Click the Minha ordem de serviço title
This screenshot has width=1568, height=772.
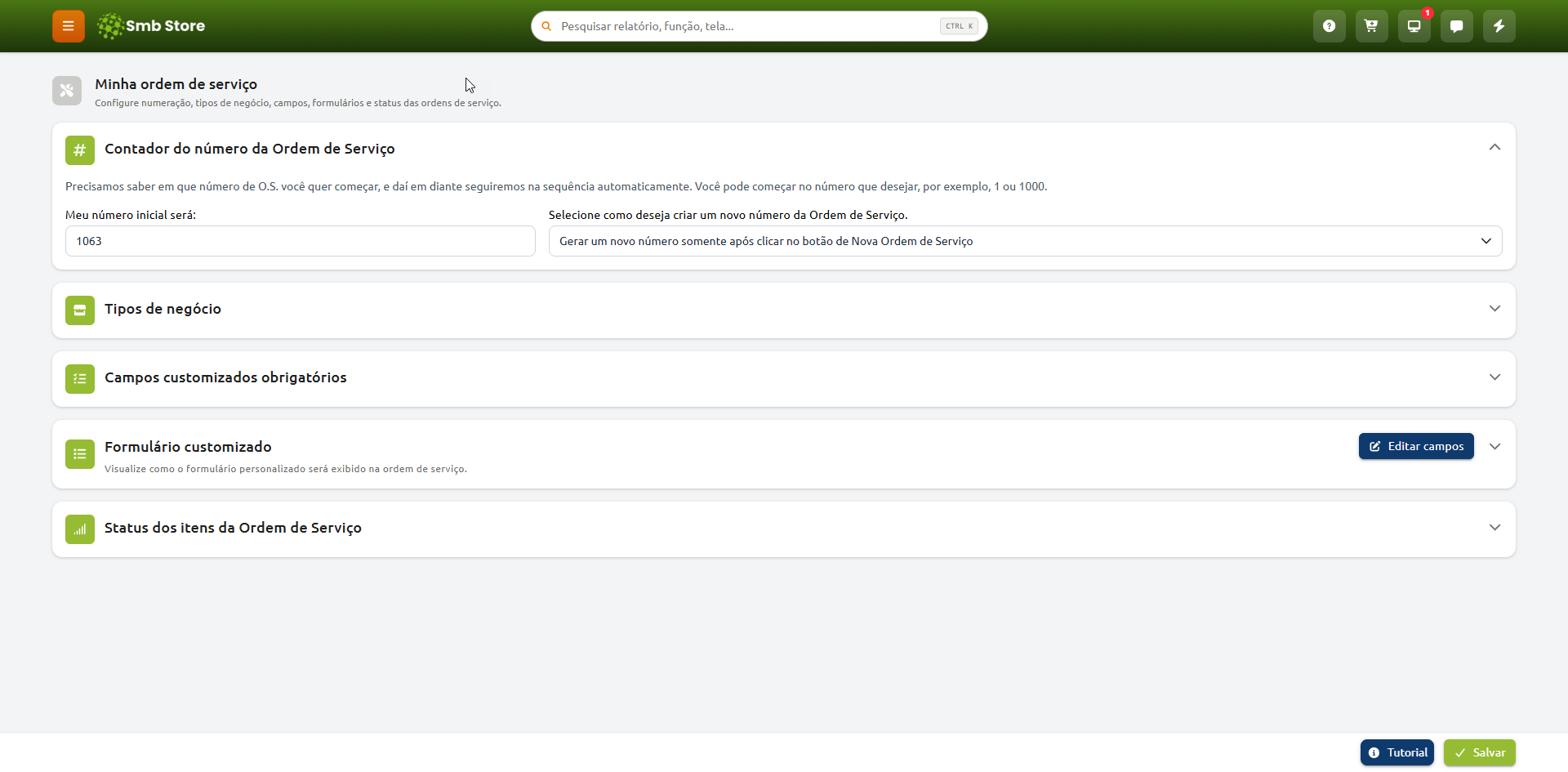tap(176, 84)
